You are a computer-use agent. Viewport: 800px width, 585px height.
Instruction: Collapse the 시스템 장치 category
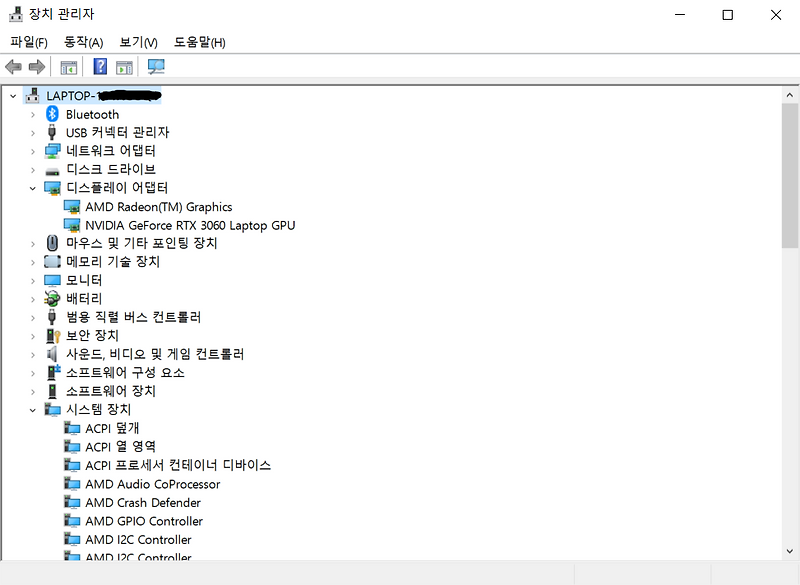coord(33,409)
